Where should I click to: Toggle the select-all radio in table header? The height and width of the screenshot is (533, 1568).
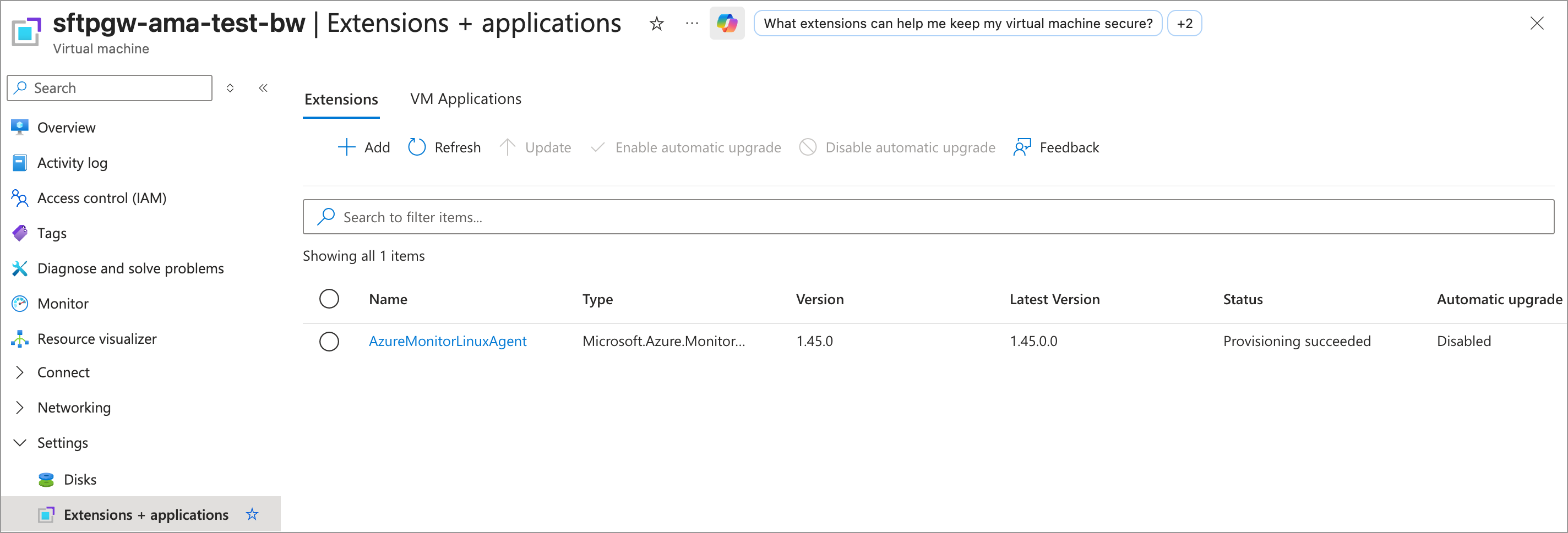pos(329,299)
